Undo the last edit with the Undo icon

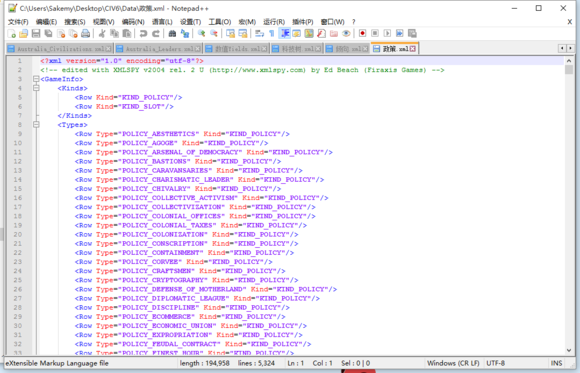(x=143, y=34)
